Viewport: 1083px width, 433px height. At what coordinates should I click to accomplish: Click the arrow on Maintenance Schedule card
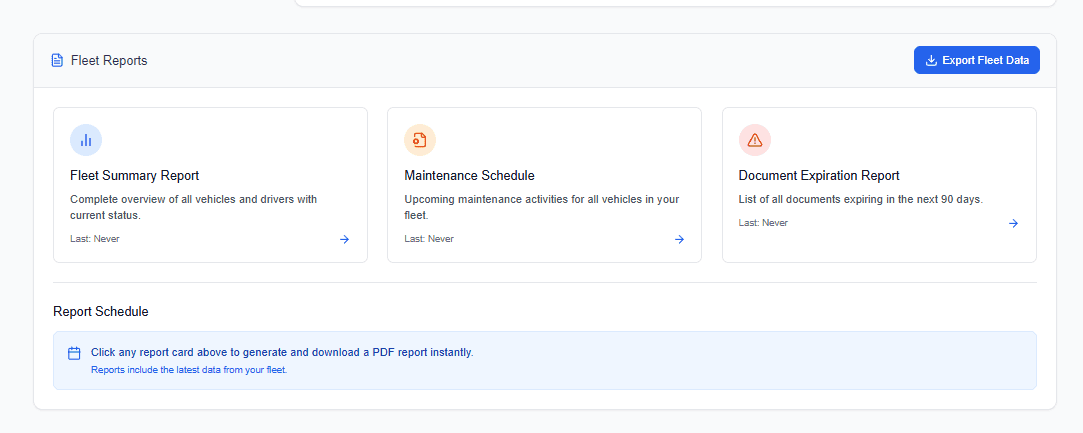coord(680,240)
